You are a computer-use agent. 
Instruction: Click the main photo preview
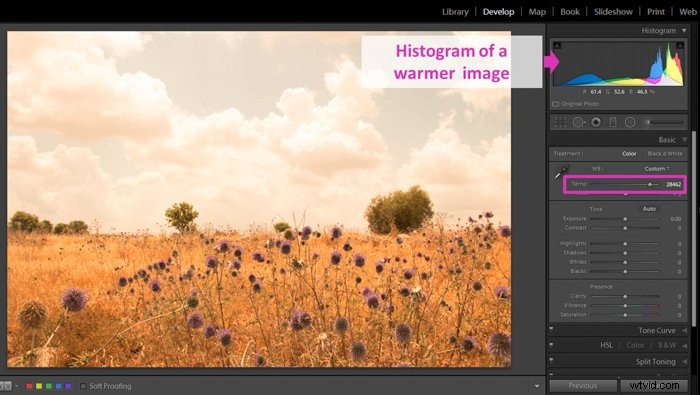[x=259, y=199]
